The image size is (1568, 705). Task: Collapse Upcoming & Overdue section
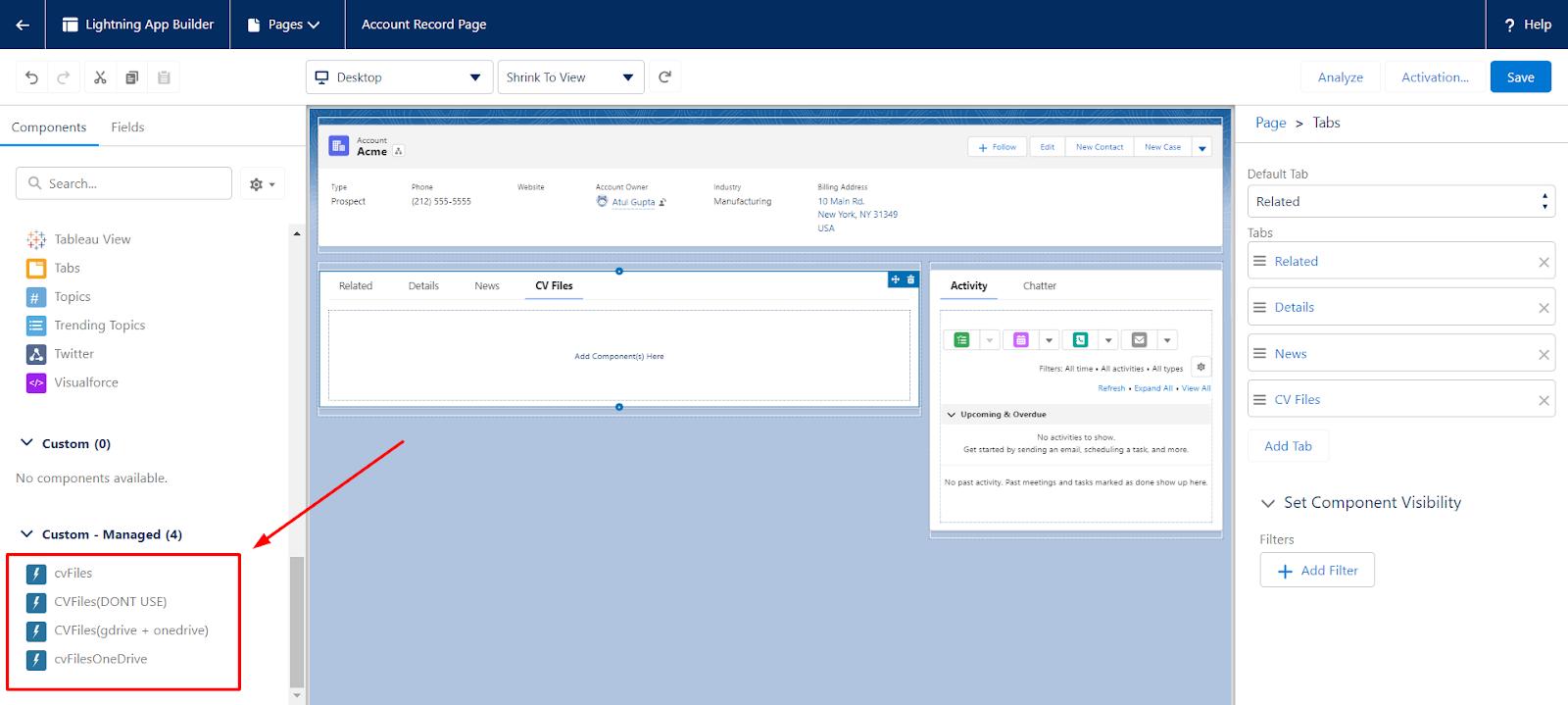click(951, 415)
